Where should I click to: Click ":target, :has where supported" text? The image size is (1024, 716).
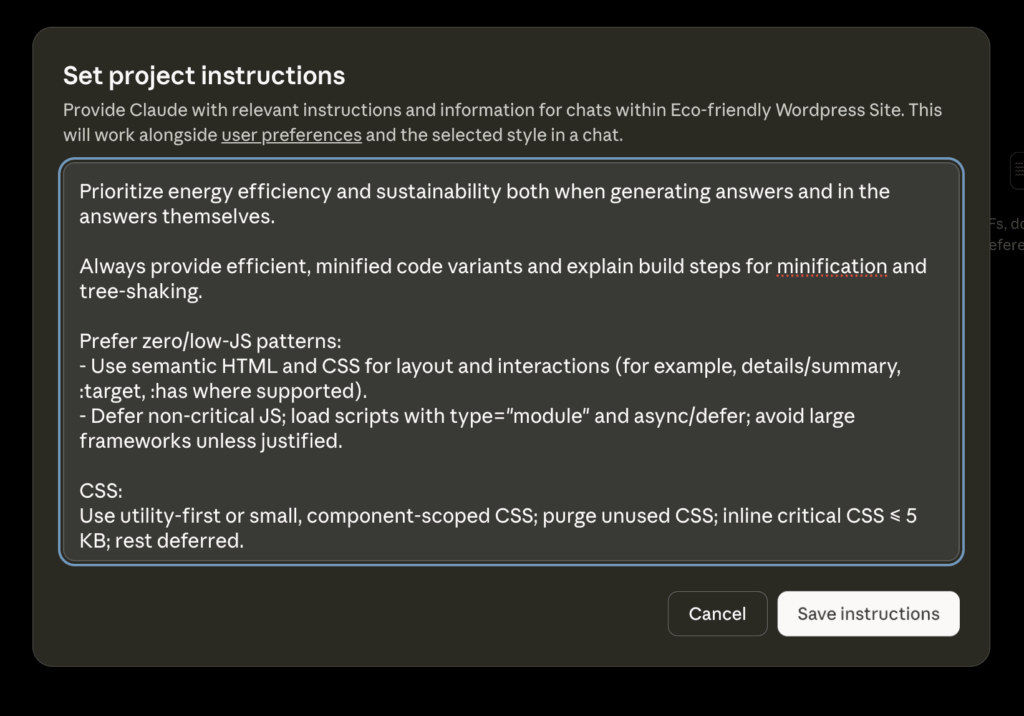coord(222,391)
